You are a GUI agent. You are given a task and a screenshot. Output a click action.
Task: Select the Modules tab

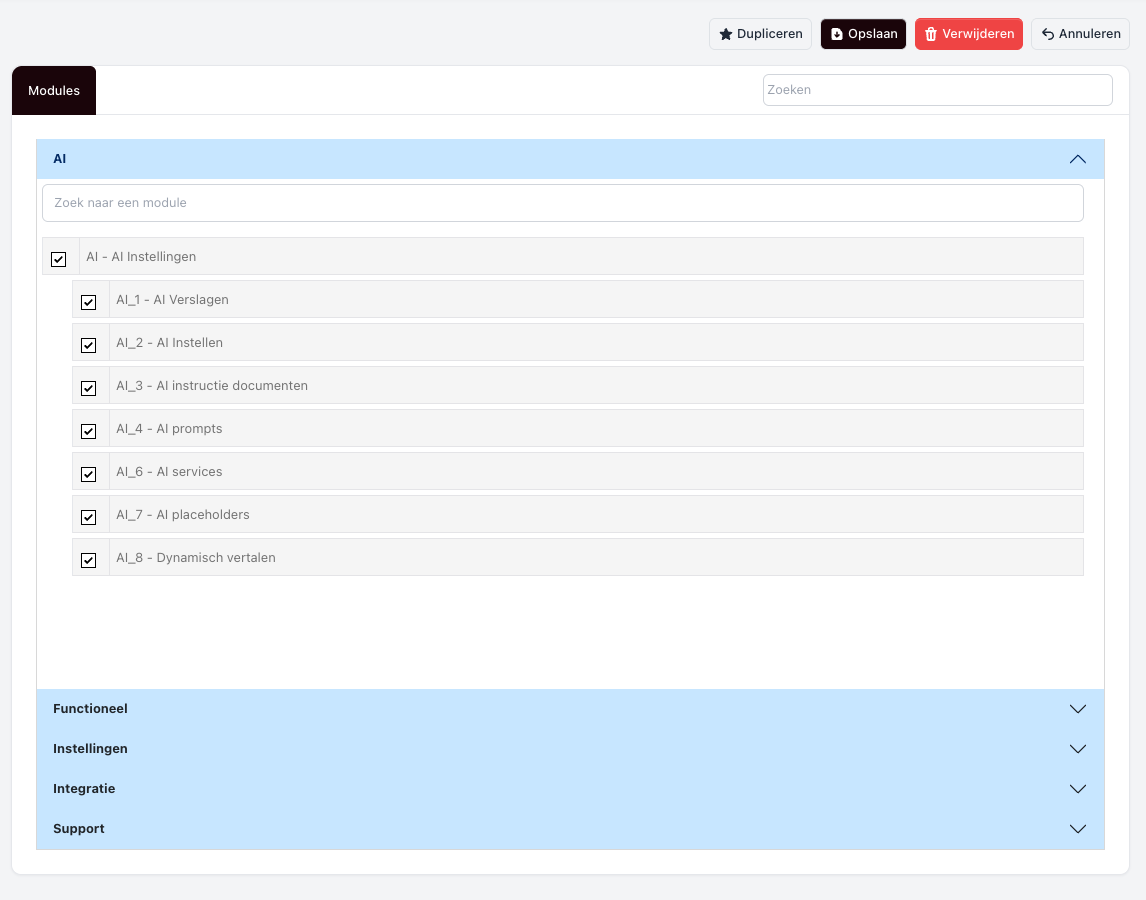coord(54,91)
